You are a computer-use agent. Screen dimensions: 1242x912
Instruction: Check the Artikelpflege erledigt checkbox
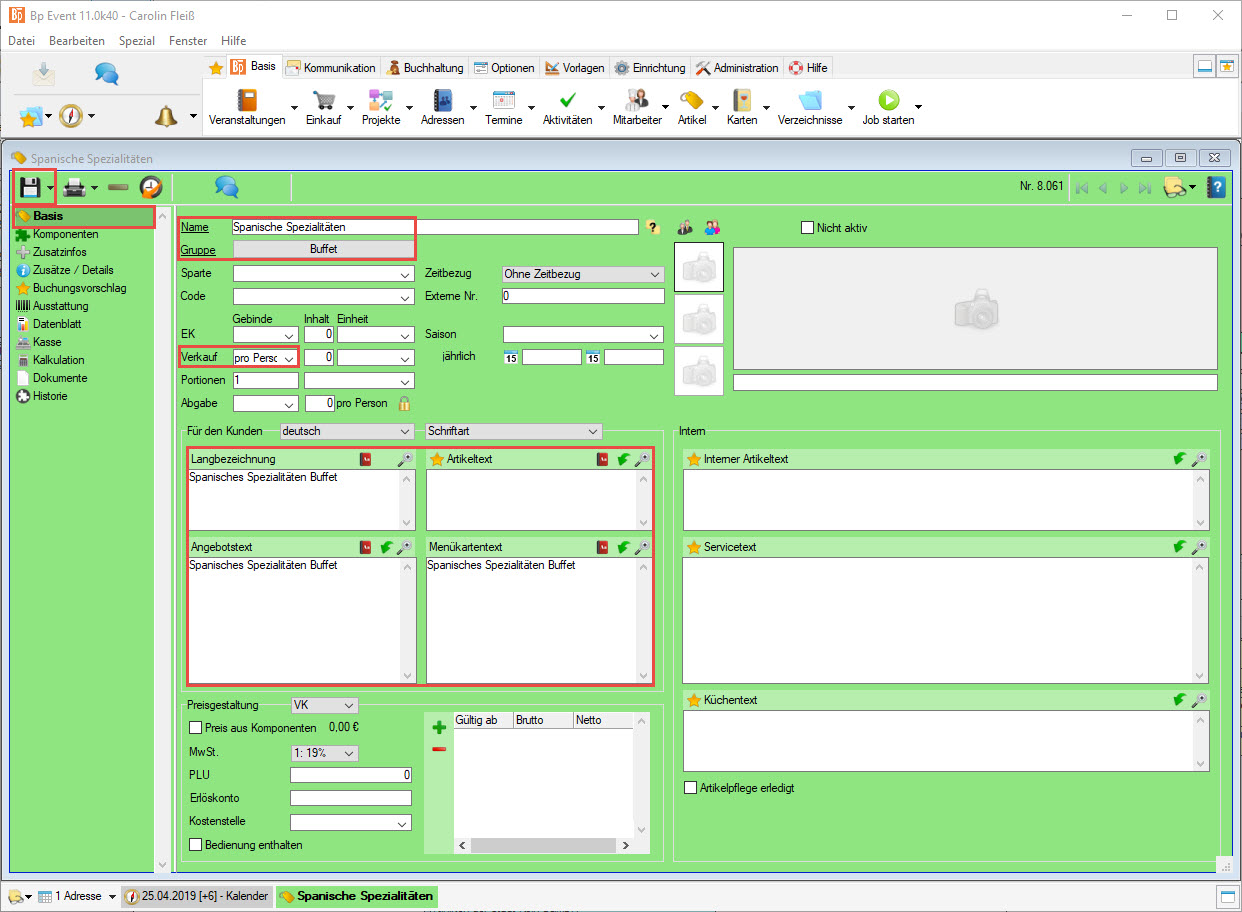point(690,788)
